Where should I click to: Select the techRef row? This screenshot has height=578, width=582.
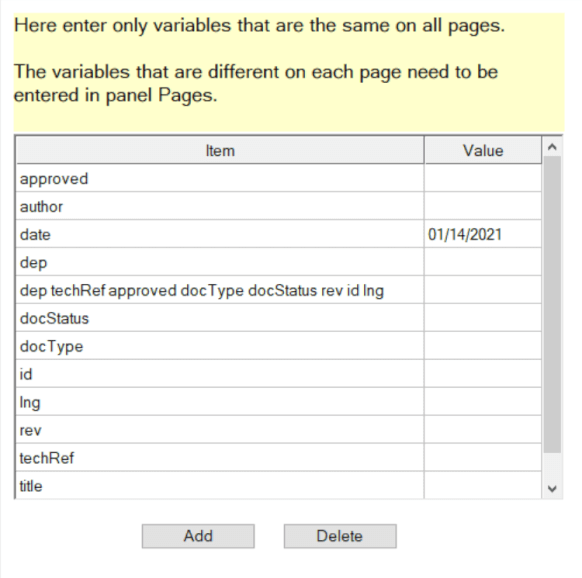(279, 458)
